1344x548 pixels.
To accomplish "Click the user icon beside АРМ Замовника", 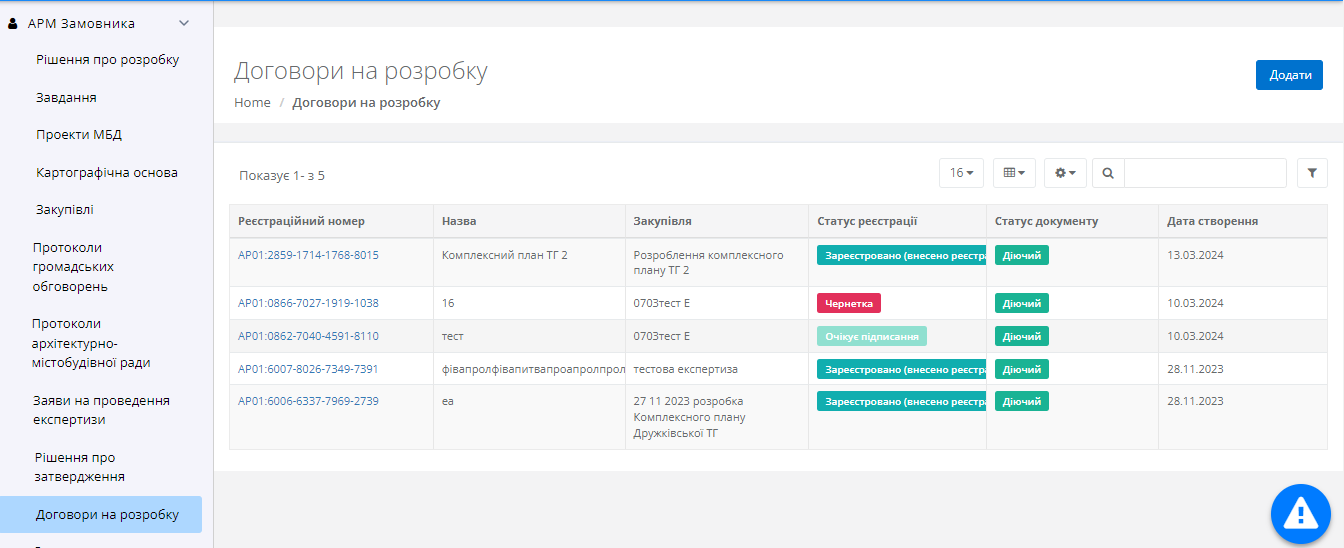I will [13, 23].
